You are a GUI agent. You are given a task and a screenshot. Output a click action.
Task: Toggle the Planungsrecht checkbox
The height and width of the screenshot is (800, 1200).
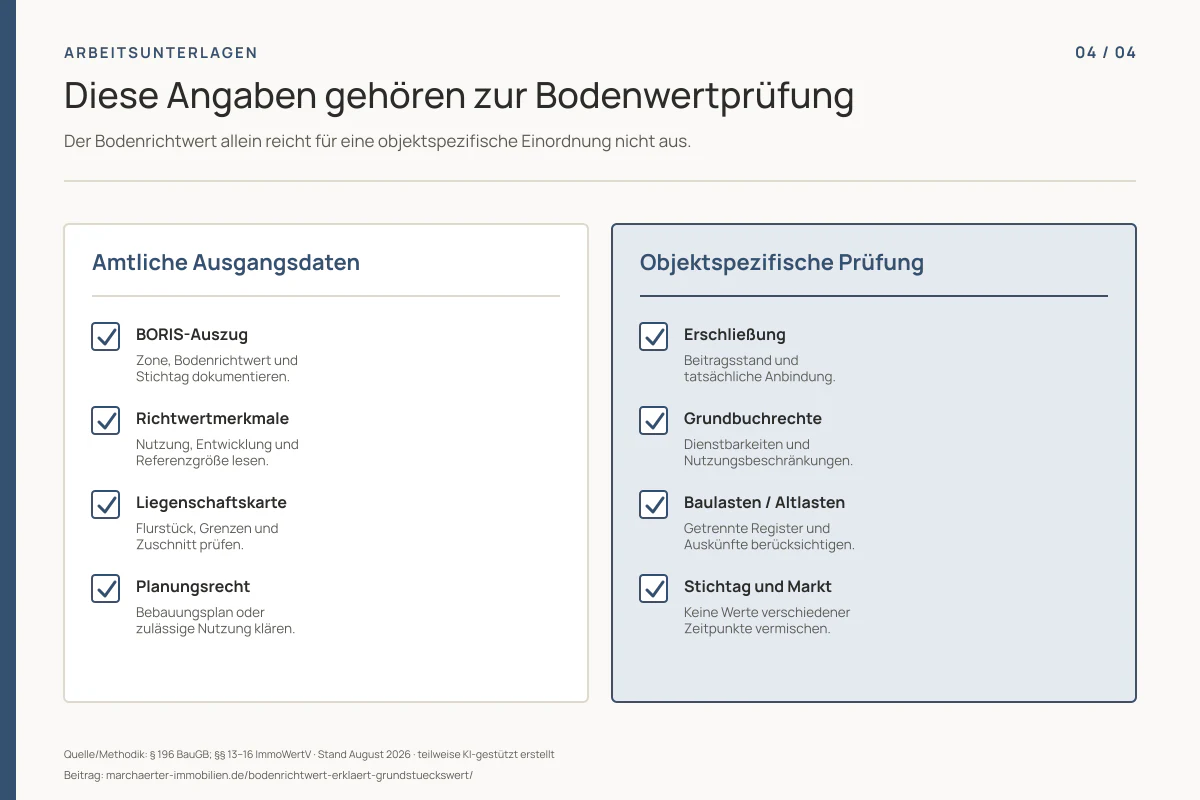pyautogui.click(x=106, y=589)
